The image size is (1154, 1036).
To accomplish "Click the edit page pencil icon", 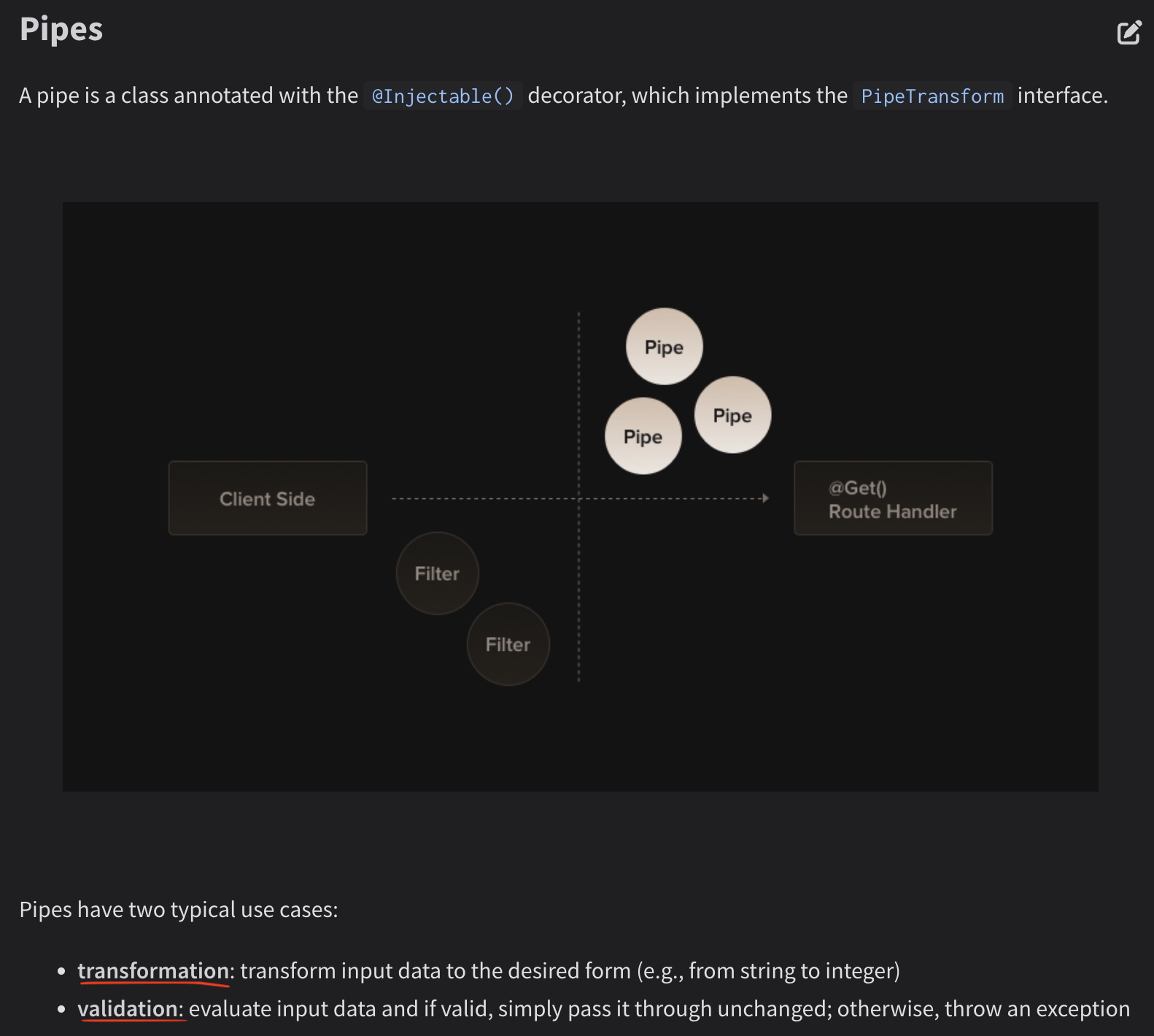I will [1128, 32].
